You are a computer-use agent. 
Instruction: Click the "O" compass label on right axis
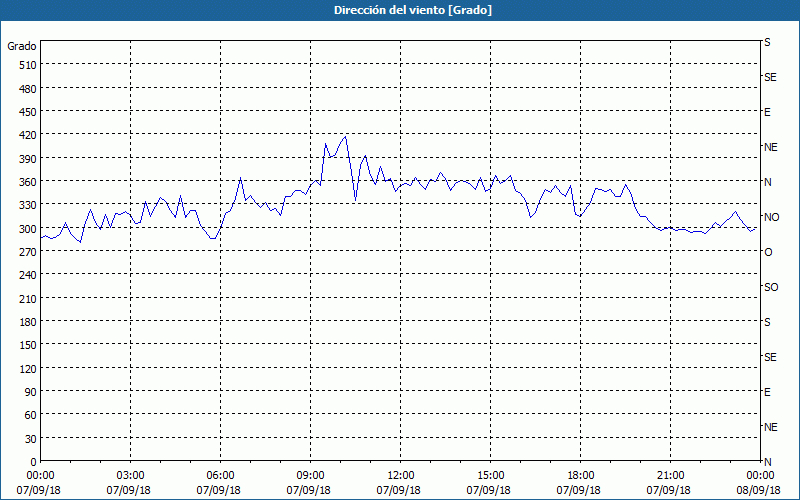[768, 252]
